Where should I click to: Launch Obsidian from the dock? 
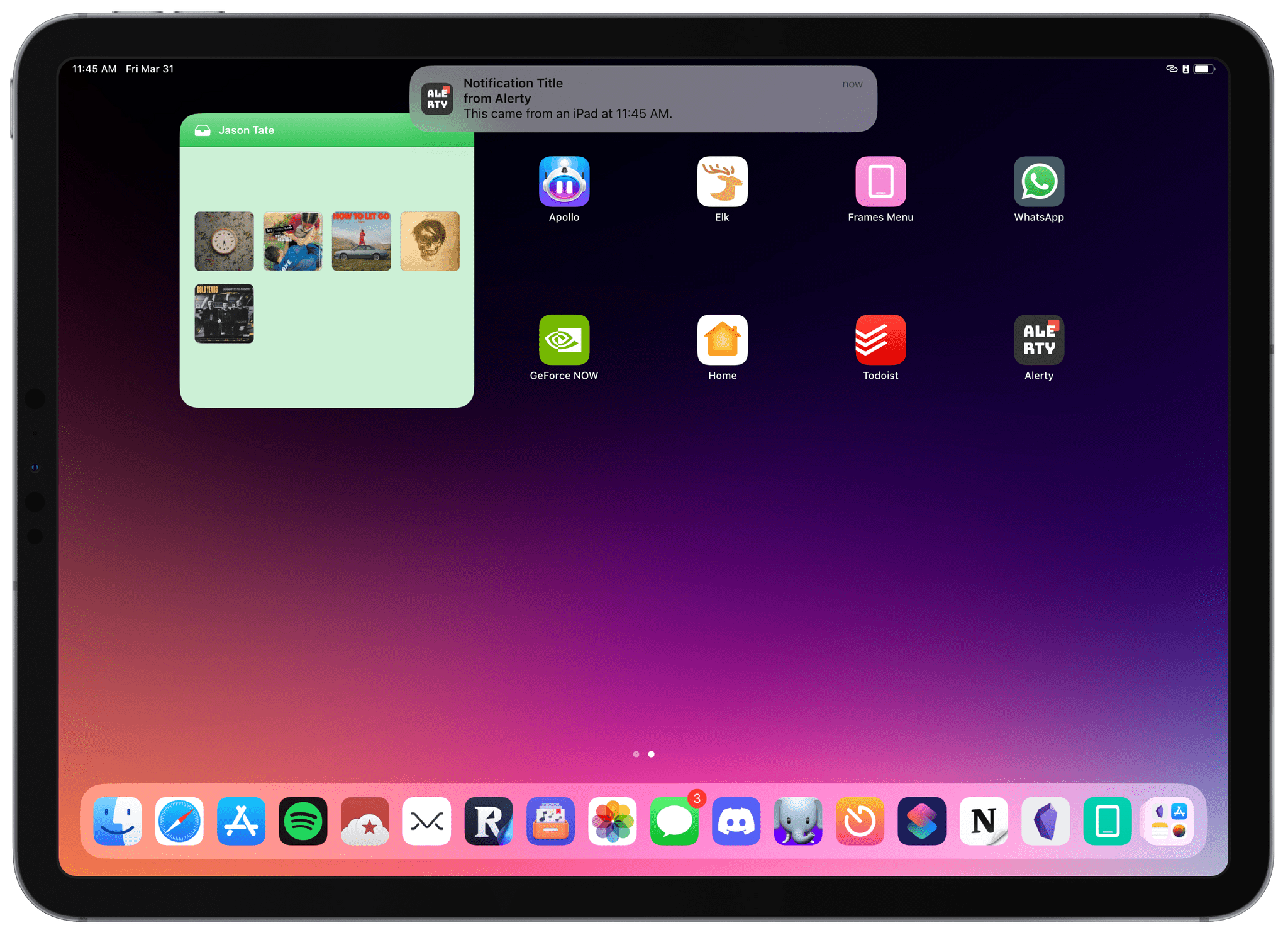[1045, 821]
